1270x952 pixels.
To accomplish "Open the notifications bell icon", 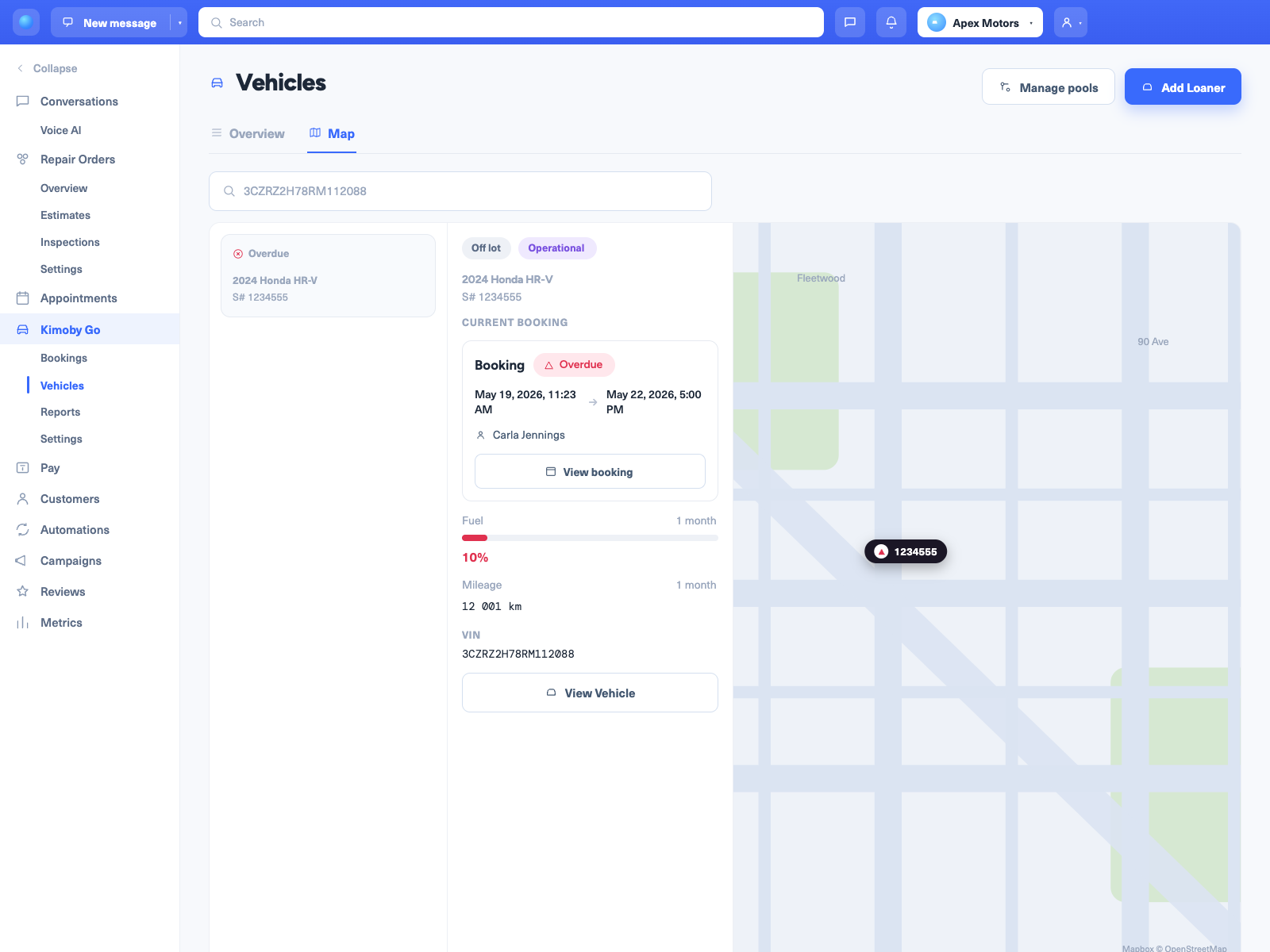I will pyautogui.click(x=891, y=22).
